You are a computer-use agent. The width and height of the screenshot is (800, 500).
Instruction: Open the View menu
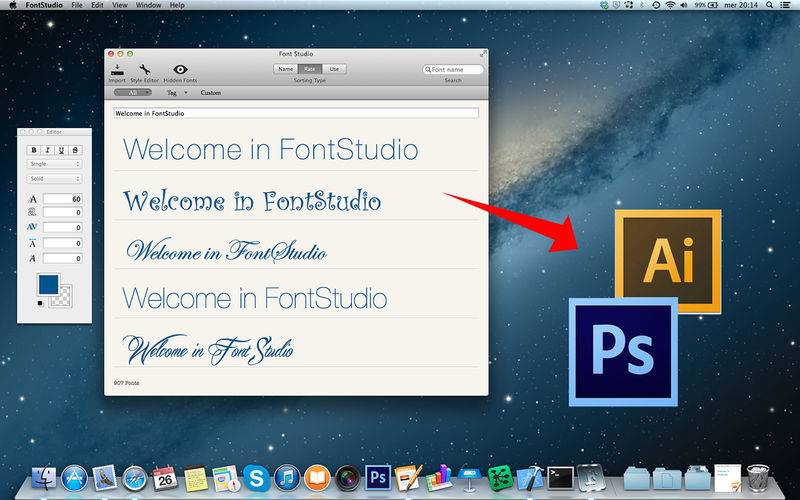click(119, 5)
